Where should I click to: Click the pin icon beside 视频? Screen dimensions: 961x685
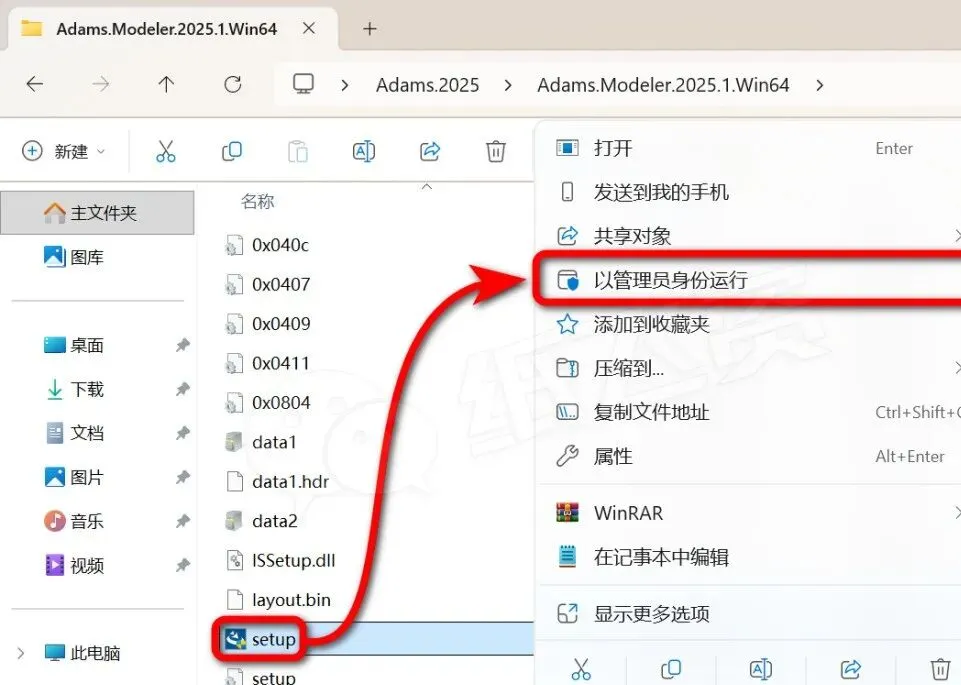coord(183,565)
